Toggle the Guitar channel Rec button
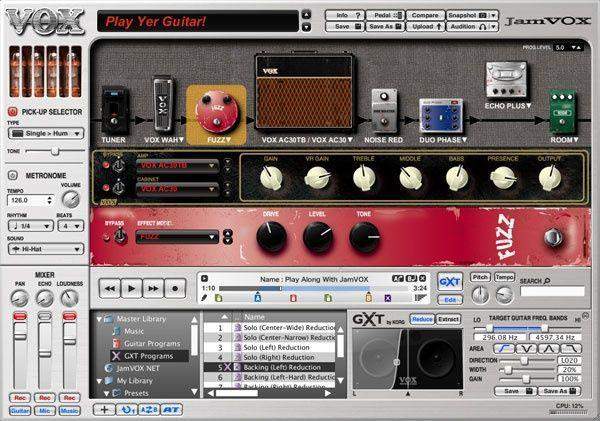 20,398
